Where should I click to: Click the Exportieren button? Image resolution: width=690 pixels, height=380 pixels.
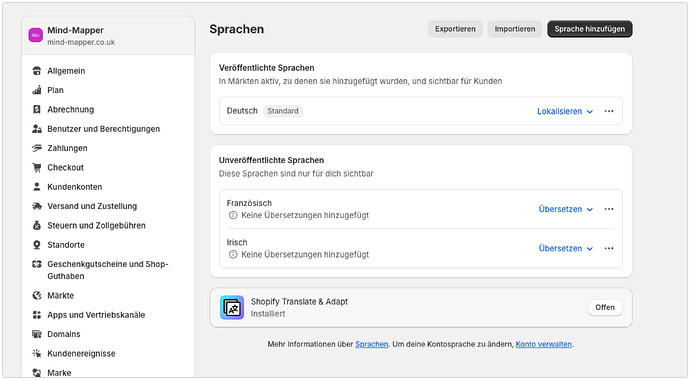click(455, 29)
